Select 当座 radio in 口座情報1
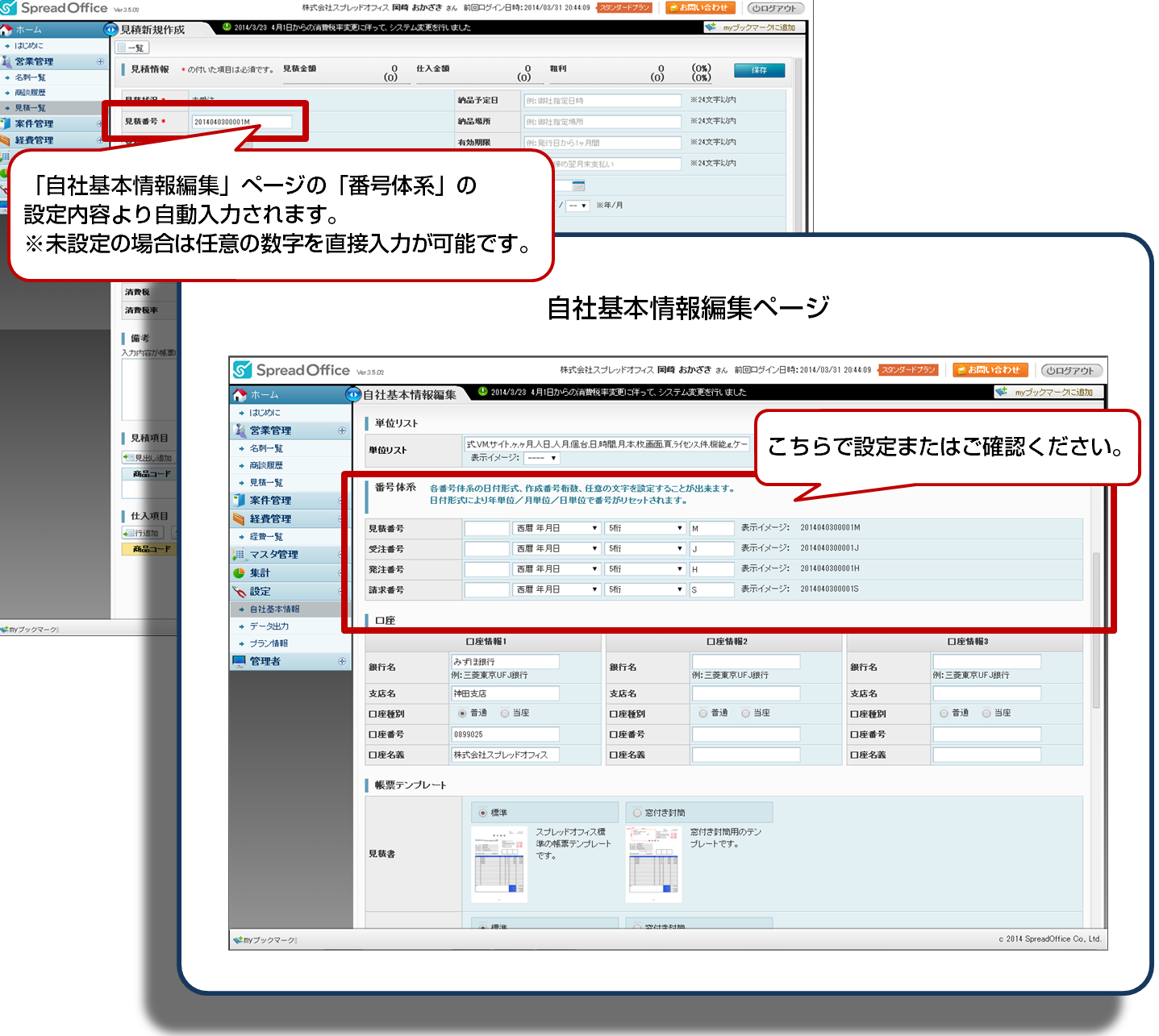This screenshot has width=1159, height=1036. (505, 714)
